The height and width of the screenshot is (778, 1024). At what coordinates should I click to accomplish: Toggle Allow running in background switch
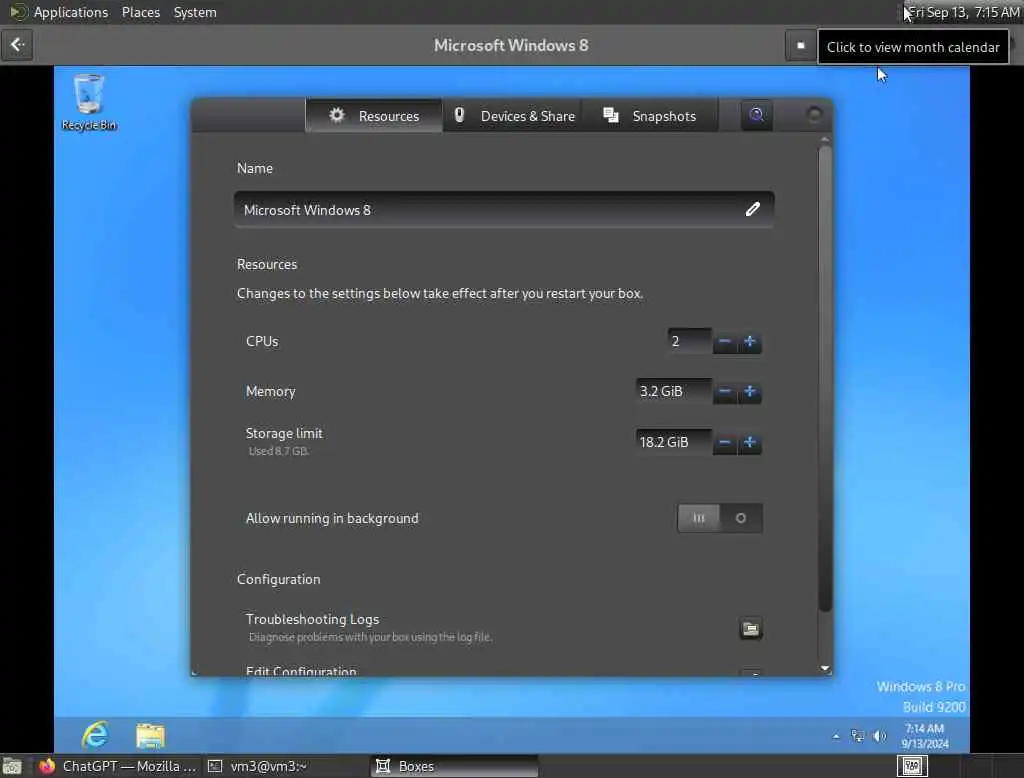tap(720, 518)
